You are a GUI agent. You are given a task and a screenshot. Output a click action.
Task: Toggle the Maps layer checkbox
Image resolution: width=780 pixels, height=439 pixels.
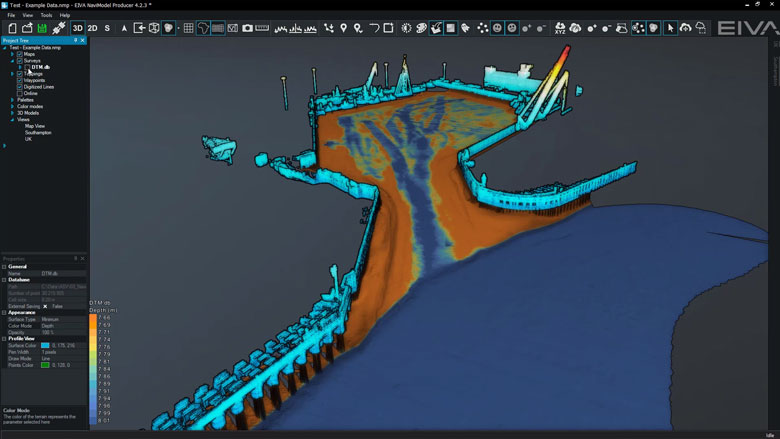[20, 54]
